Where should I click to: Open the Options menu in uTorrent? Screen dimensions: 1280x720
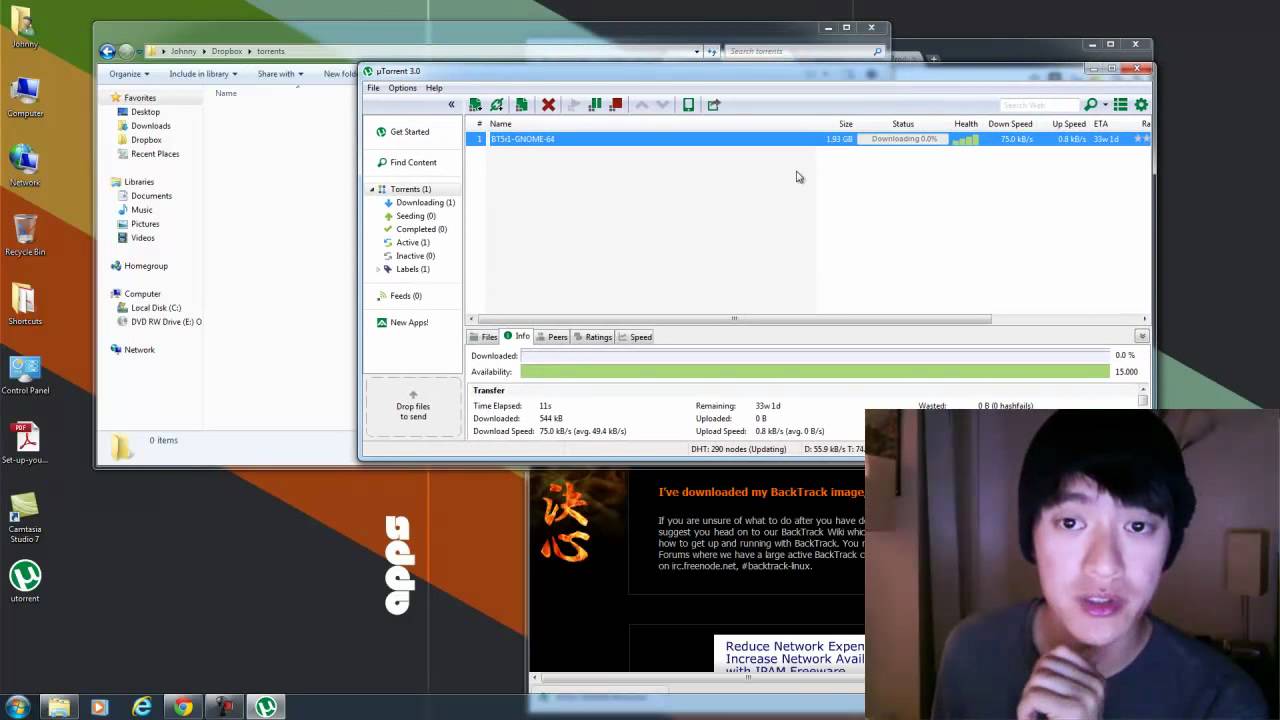[402, 88]
